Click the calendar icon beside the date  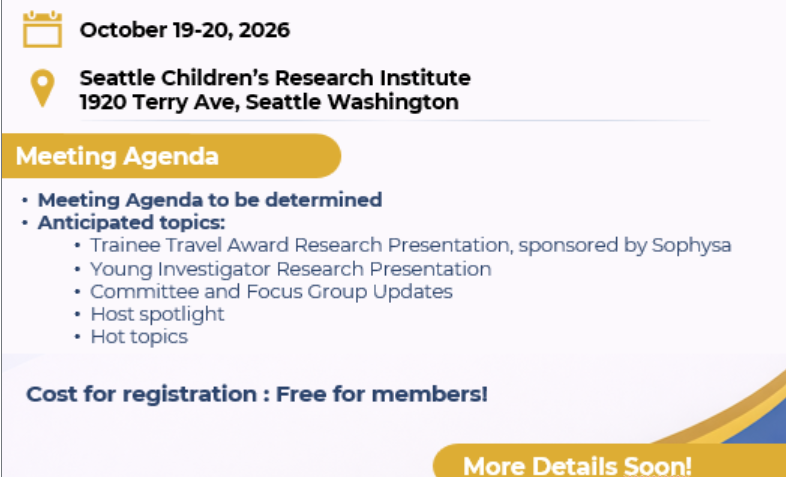[42, 30]
